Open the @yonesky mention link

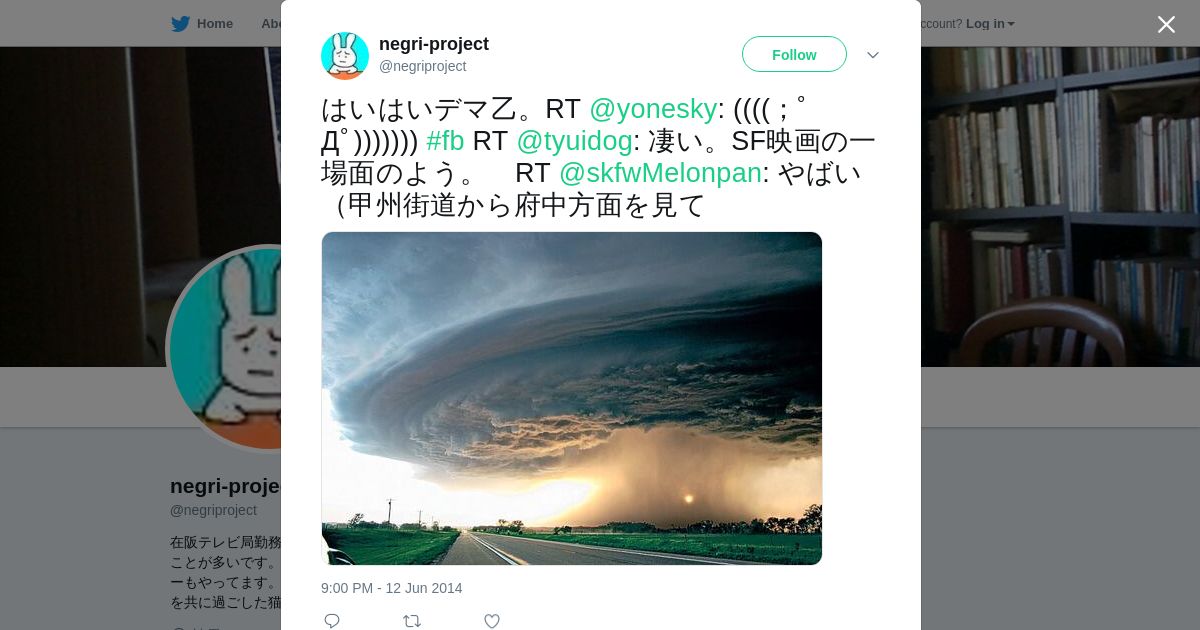pyautogui.click(x=653, y=109)
